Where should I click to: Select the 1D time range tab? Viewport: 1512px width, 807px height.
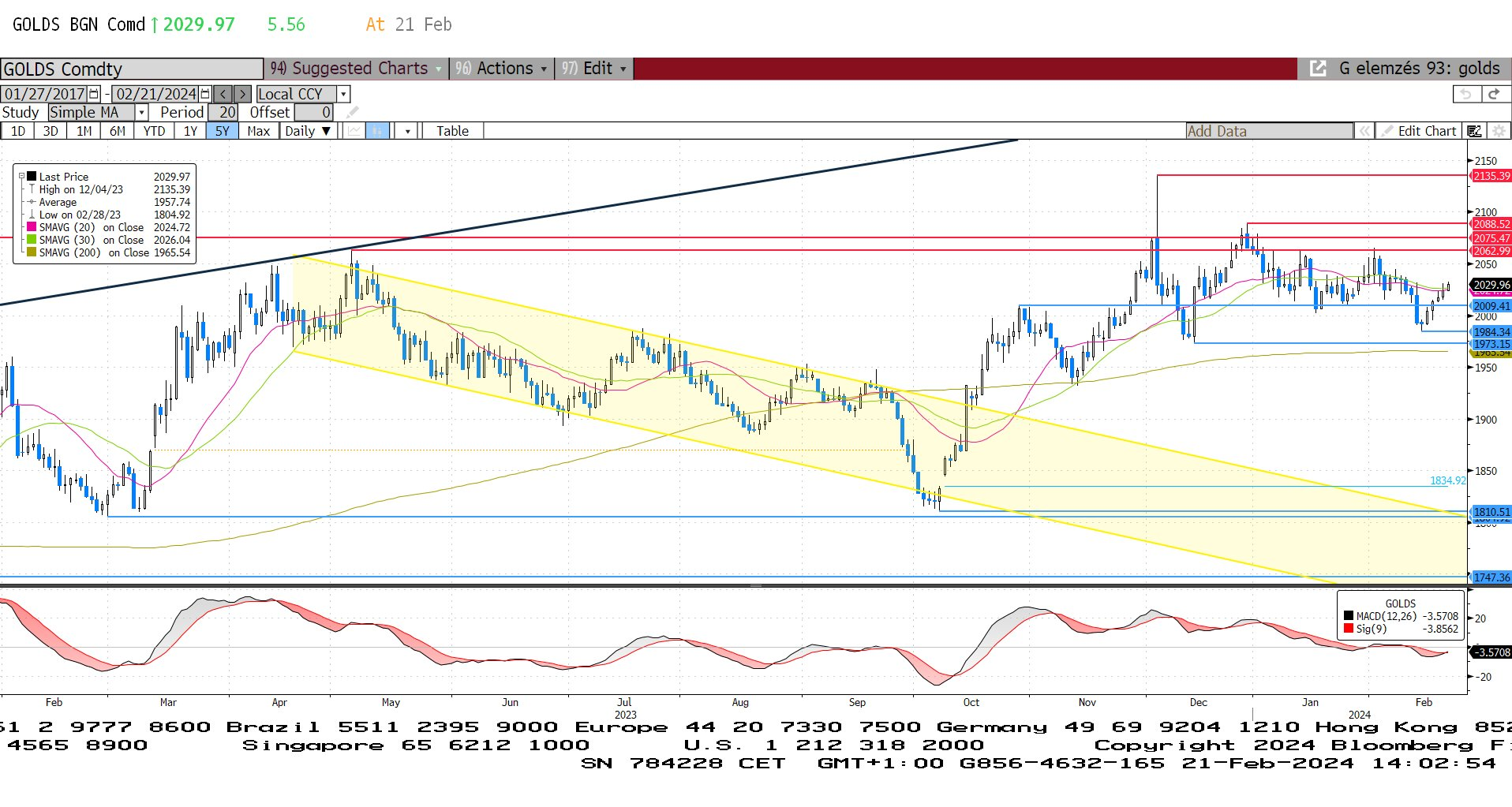pyautogui.click(x=17, y=131)
